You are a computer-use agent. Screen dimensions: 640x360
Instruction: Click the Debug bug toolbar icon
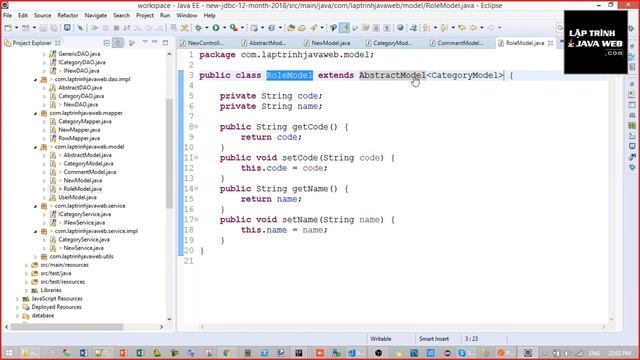(198, 28)
